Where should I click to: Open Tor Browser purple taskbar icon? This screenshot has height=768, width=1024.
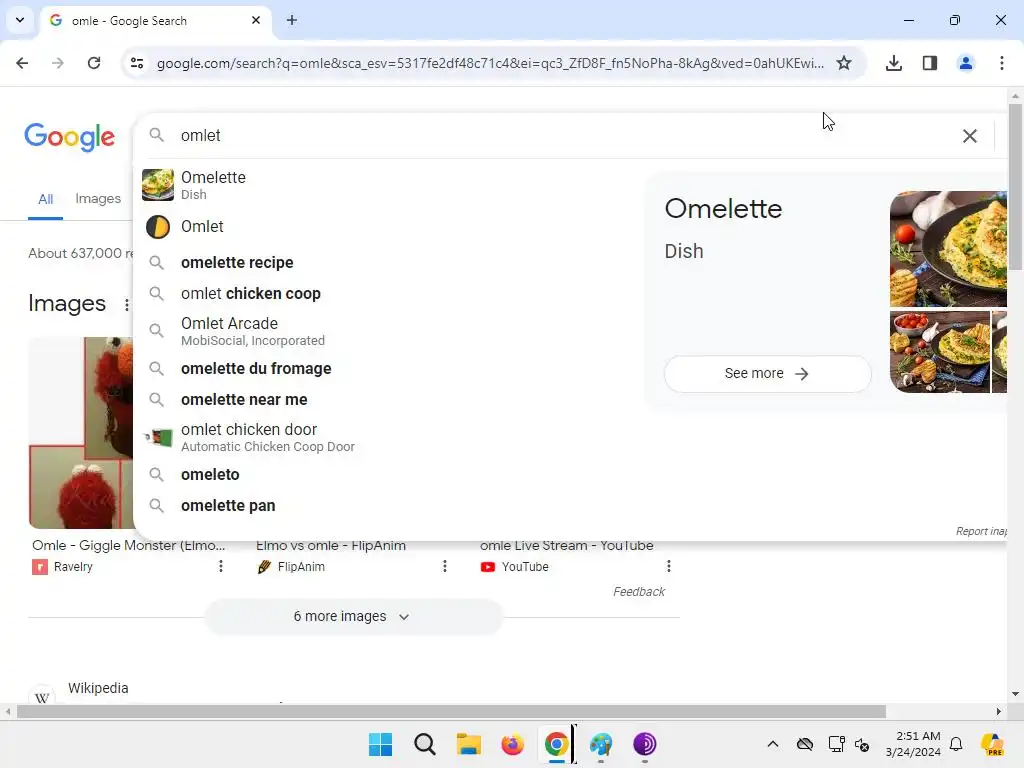[x=645, y=744]
